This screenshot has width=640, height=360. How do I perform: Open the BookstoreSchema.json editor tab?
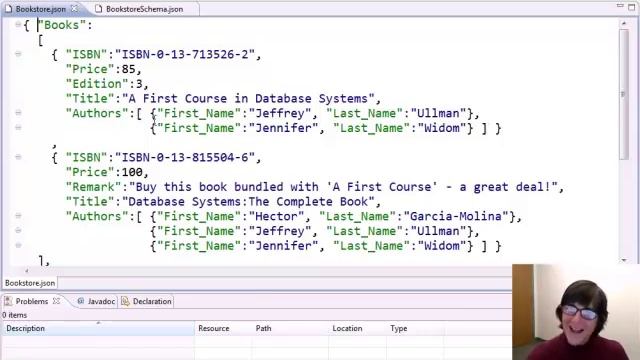tap(144, 9)
